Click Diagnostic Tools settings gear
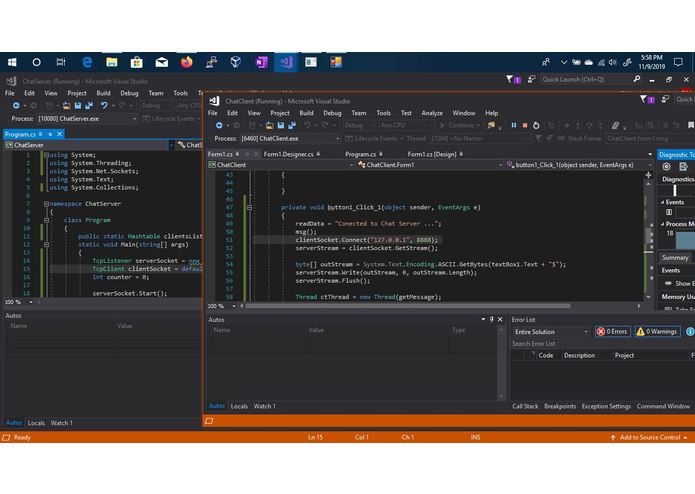The image size is (695, 494). pyautogui.click(x=666, y=167)
